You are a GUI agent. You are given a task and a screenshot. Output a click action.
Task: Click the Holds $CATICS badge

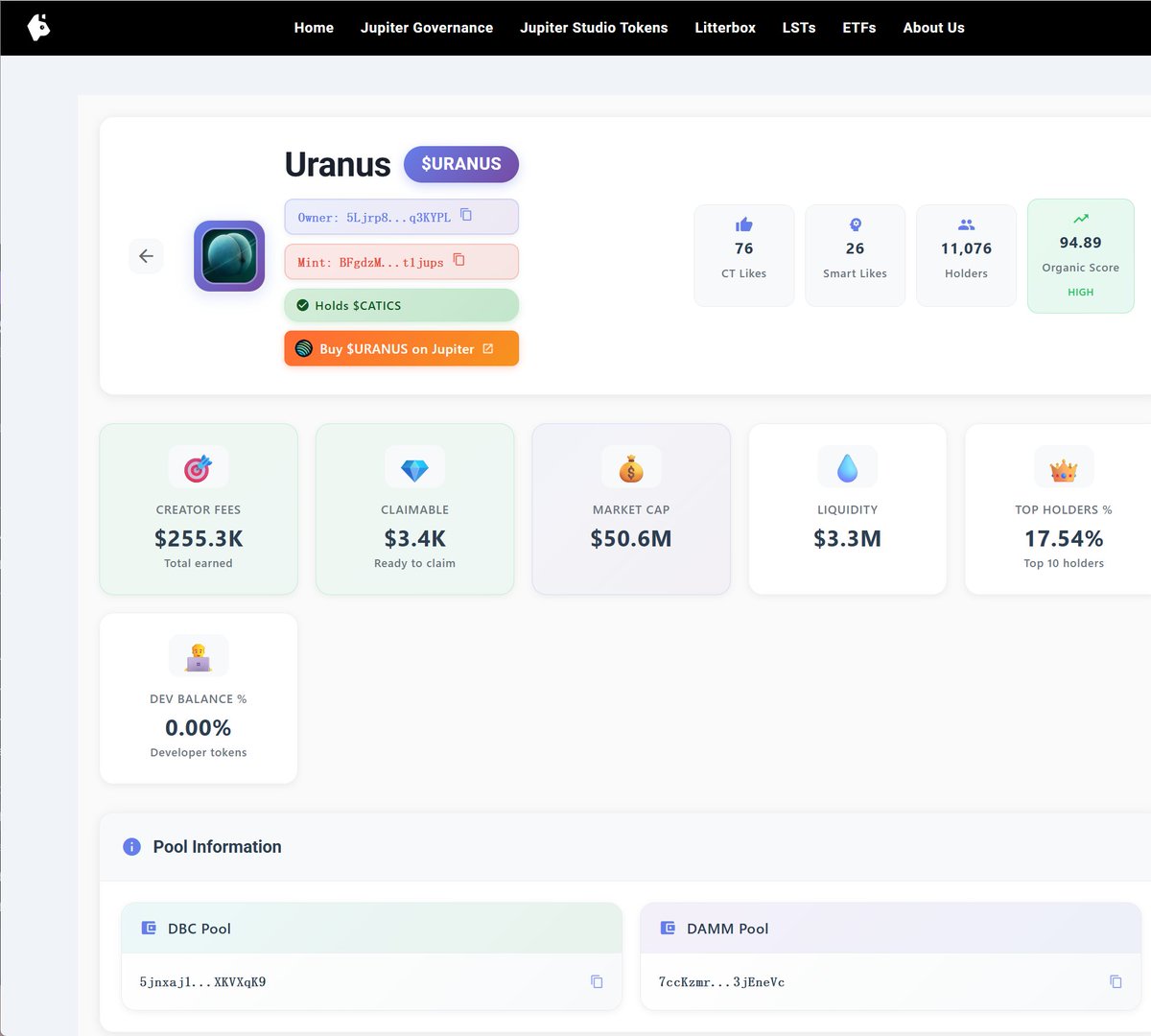[402, 305]
